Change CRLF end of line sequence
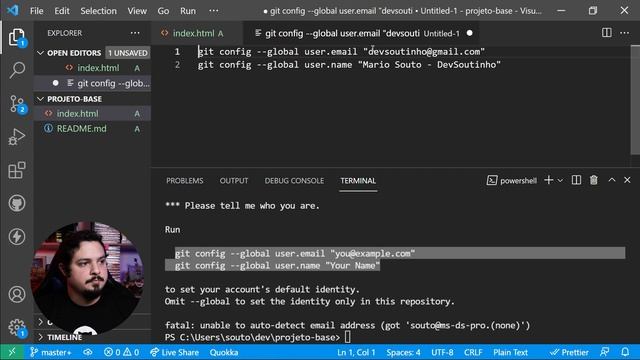Viewport: 640px width, 360px height. (x=473, y=352)
